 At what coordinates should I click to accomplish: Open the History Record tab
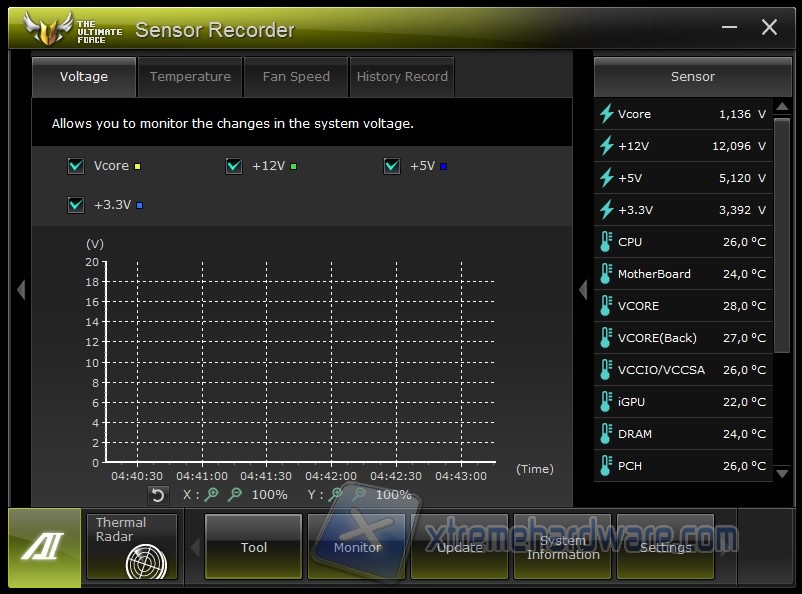[402, 77]
